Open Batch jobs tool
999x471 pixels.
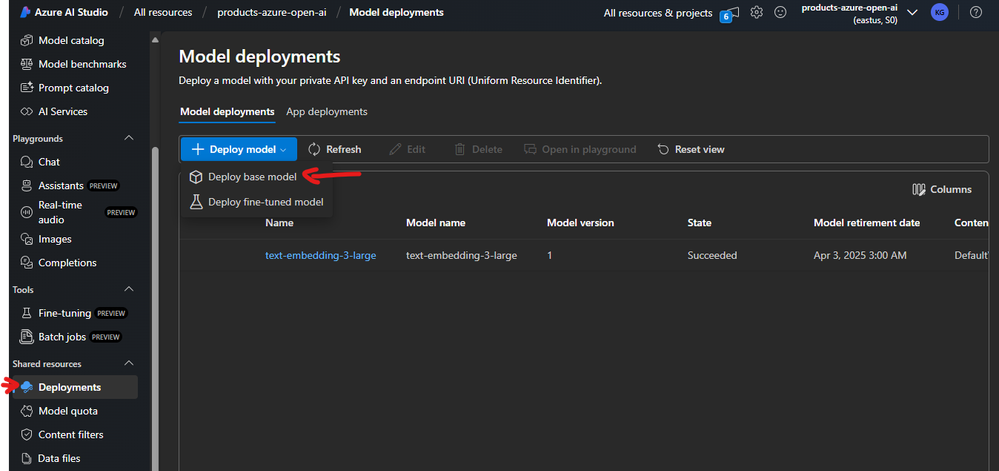tap(71, 337)
